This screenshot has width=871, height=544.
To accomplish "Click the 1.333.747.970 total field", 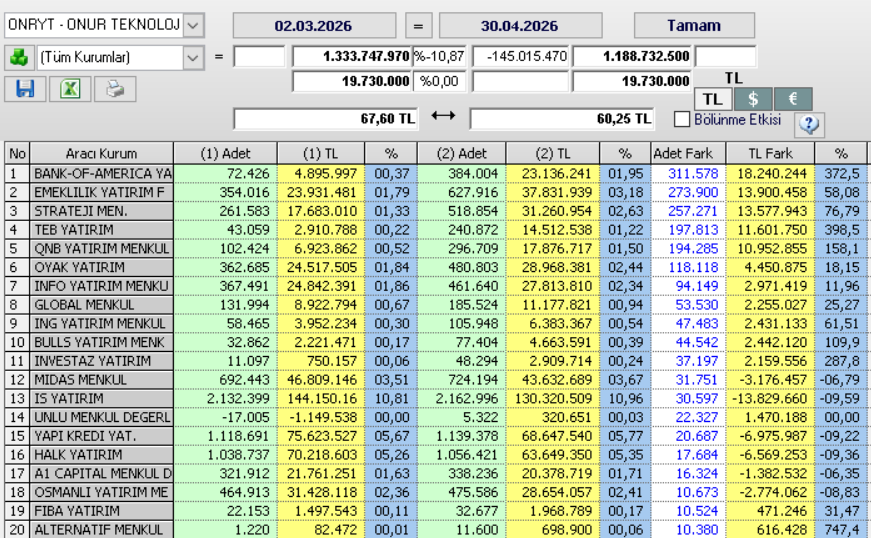I will pos(352,57).
